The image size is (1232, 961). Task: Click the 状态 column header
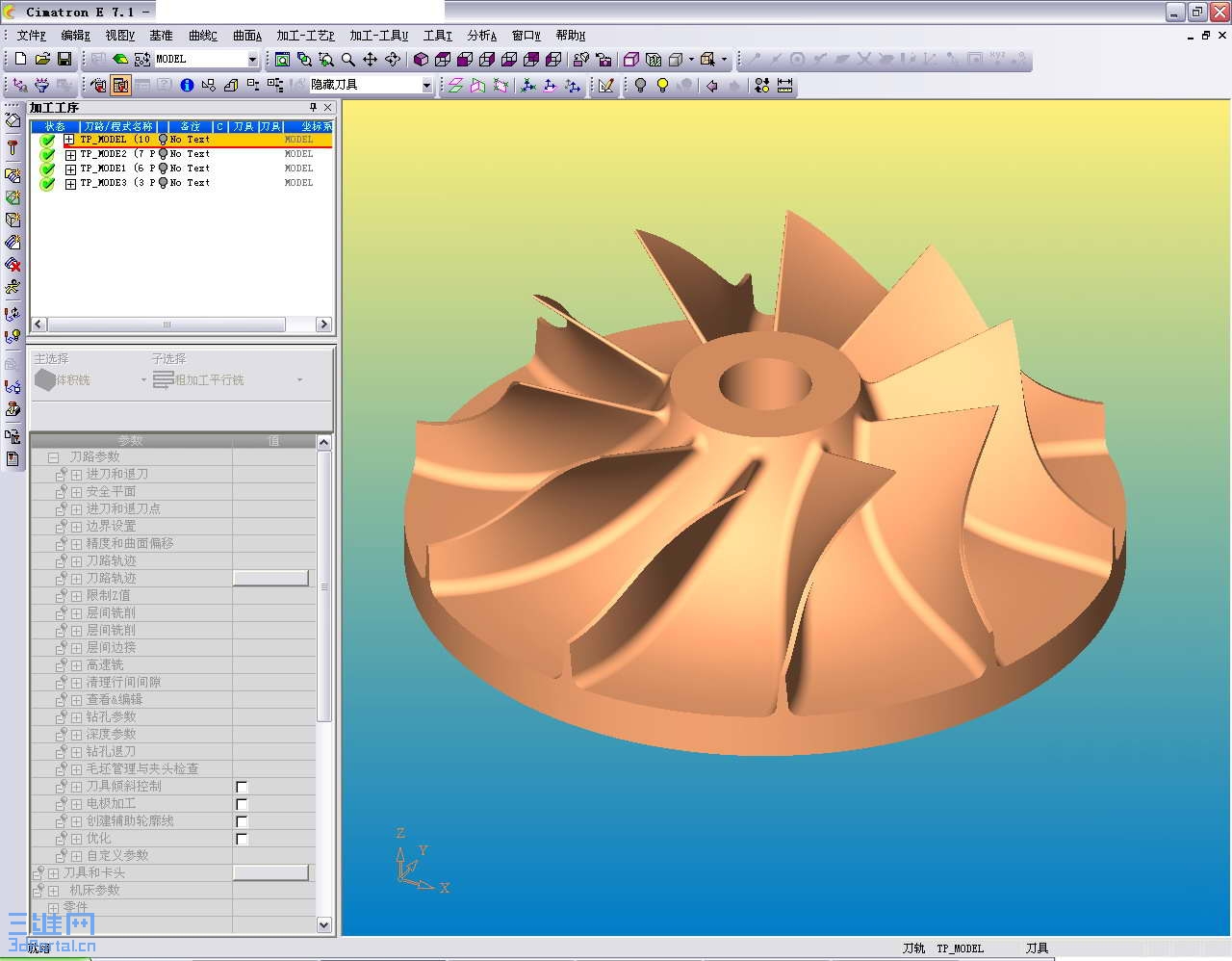tap(55, 126)
